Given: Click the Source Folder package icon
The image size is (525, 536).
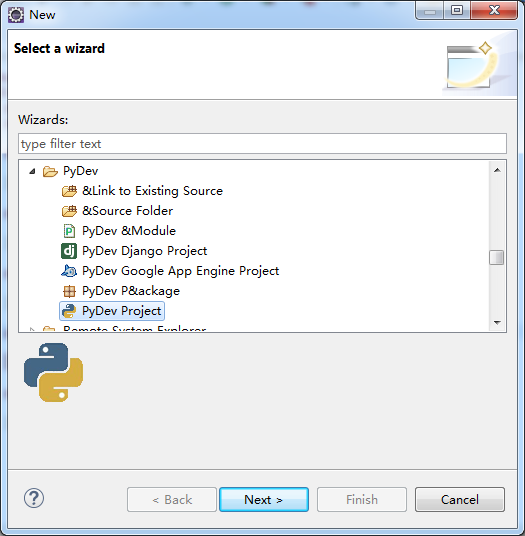Looking at the screenshot, I should coord(69,211).
